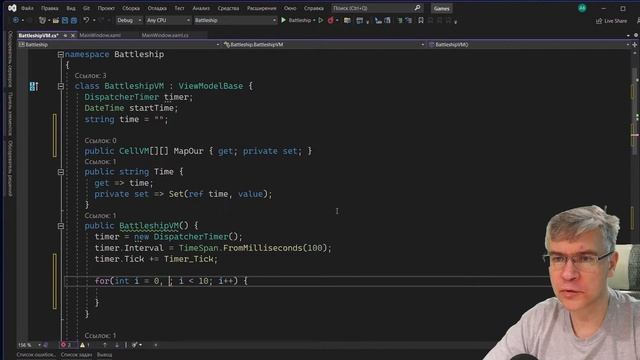Viewport: 640px width, 360px height.
Task: Open the BattleshipVM() member navigation dropdown
Action: click(x=529, y=44)
